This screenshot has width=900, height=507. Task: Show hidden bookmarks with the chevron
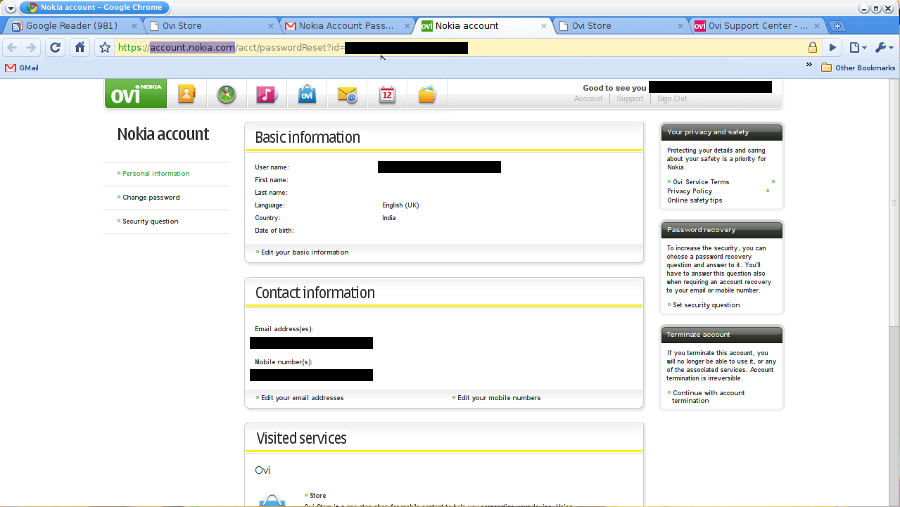click(x=809, y=65)
